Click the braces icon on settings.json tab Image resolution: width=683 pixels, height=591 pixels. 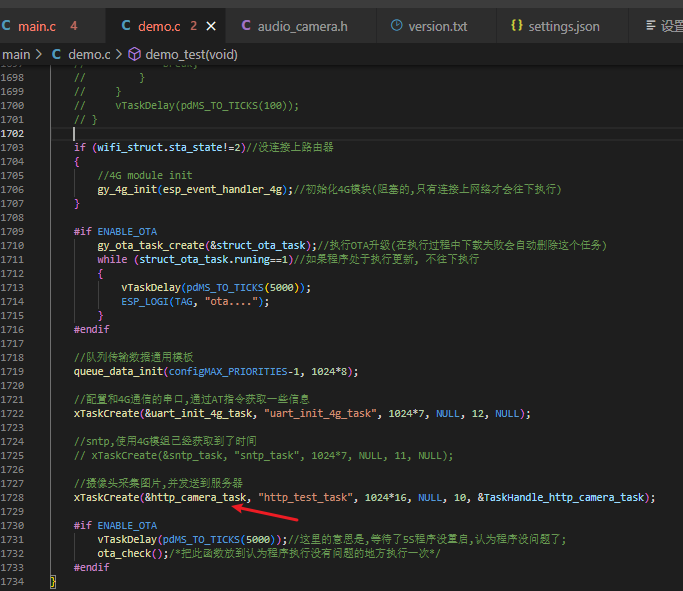tap(517, 26)
